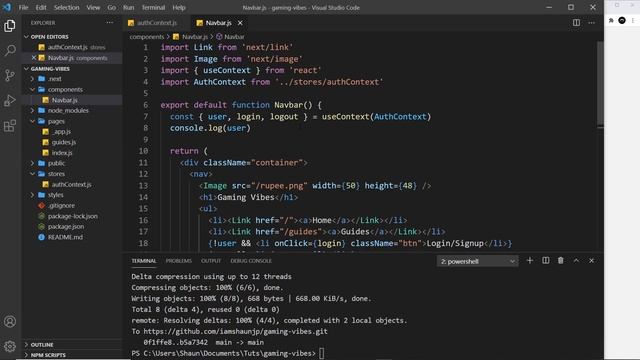Open the View menu
This screenshot has height=360, width=640.
[x=93, y=7]
